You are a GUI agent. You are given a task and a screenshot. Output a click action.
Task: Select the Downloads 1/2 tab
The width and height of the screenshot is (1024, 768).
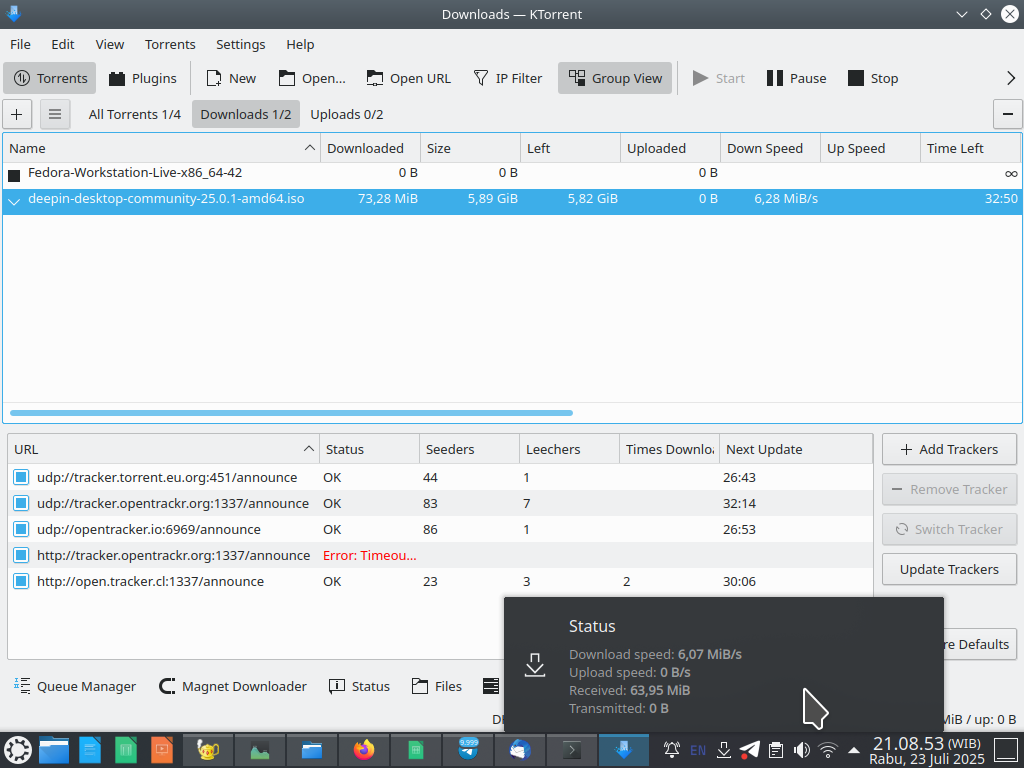[246, 114]
